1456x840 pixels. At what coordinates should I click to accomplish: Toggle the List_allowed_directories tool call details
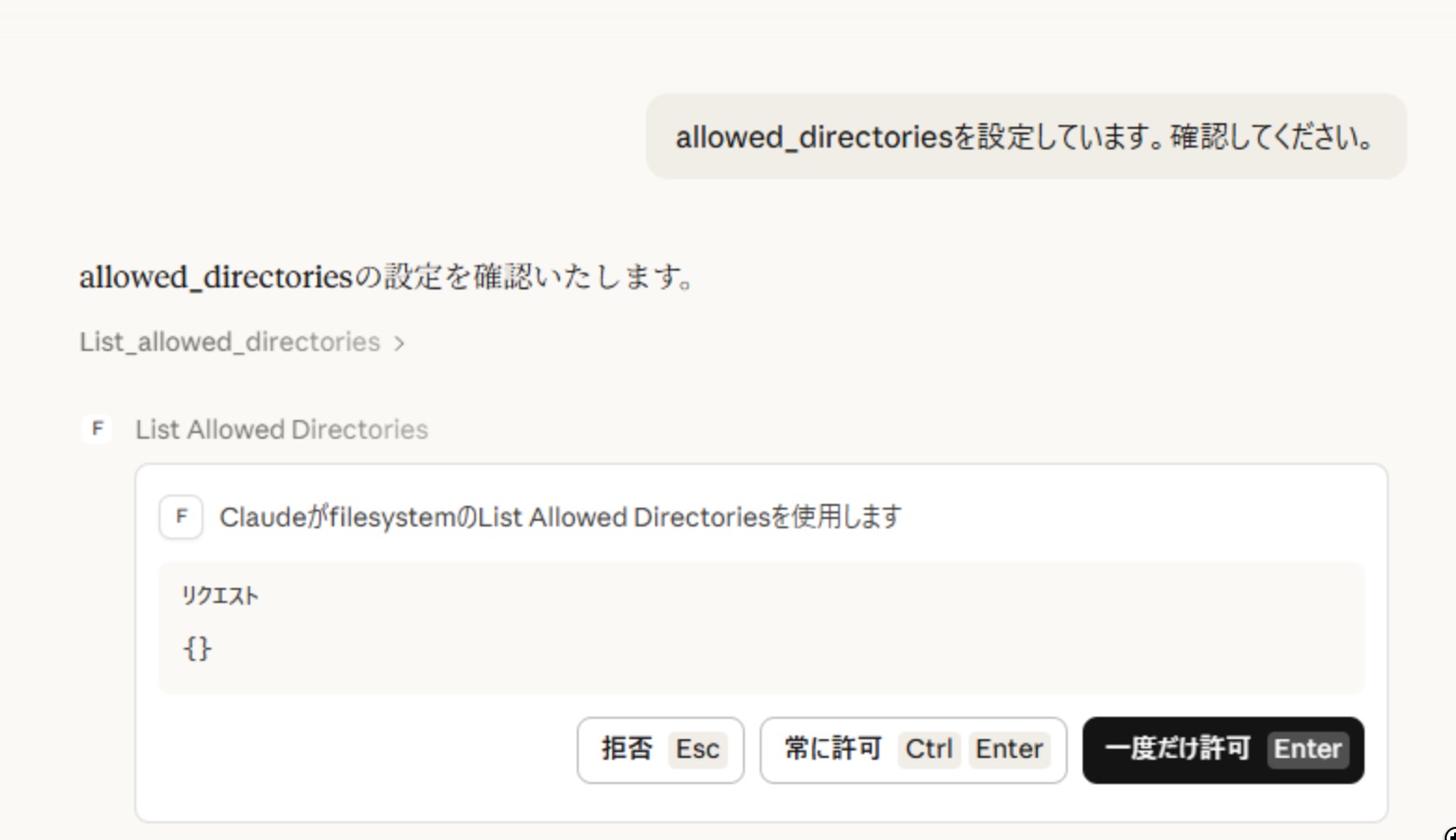point(230,343)
